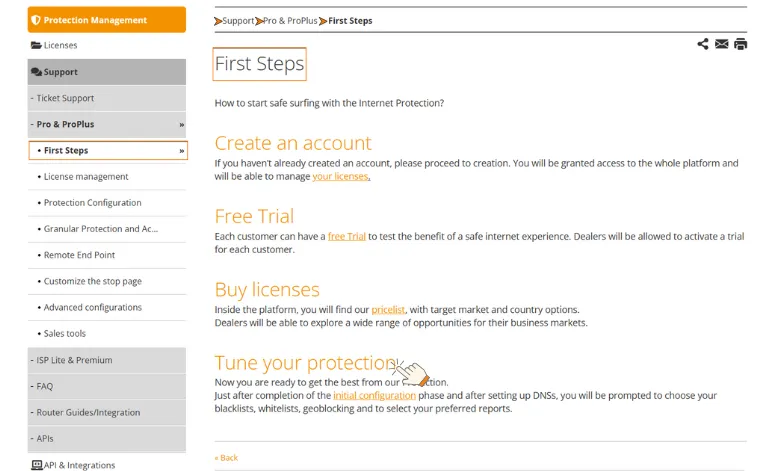Open the APIs sidebar section
This screenshot has height=471, width=772.
click(107, 439)
